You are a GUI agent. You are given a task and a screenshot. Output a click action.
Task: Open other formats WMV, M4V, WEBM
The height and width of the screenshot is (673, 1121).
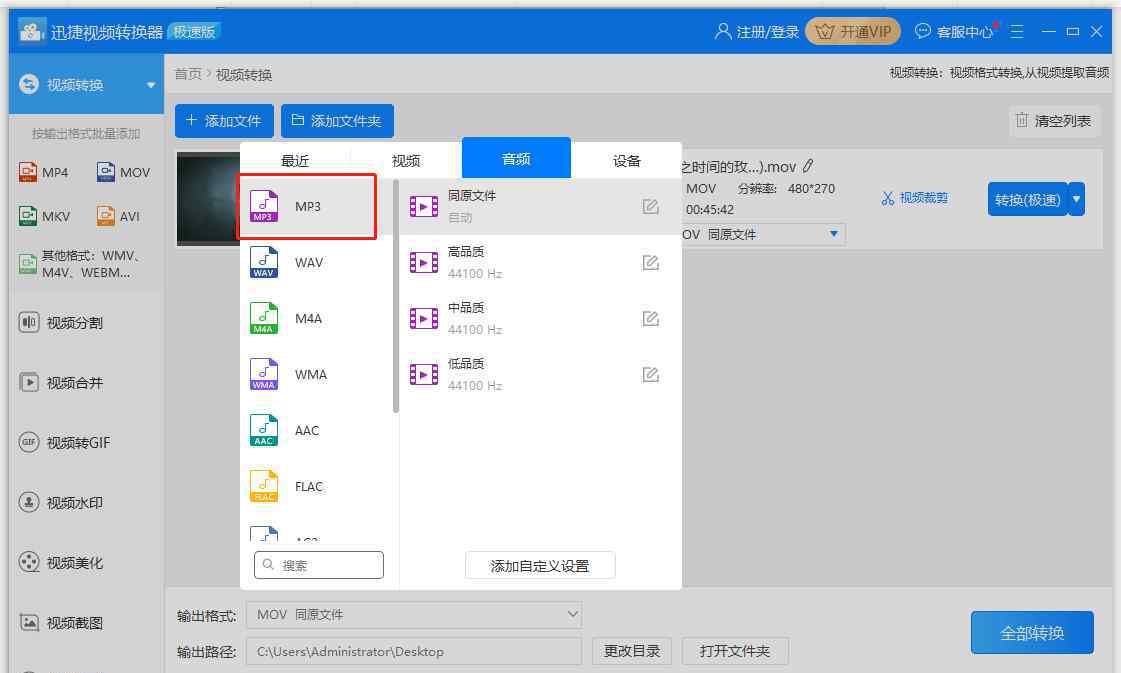(x=80, y=264)
